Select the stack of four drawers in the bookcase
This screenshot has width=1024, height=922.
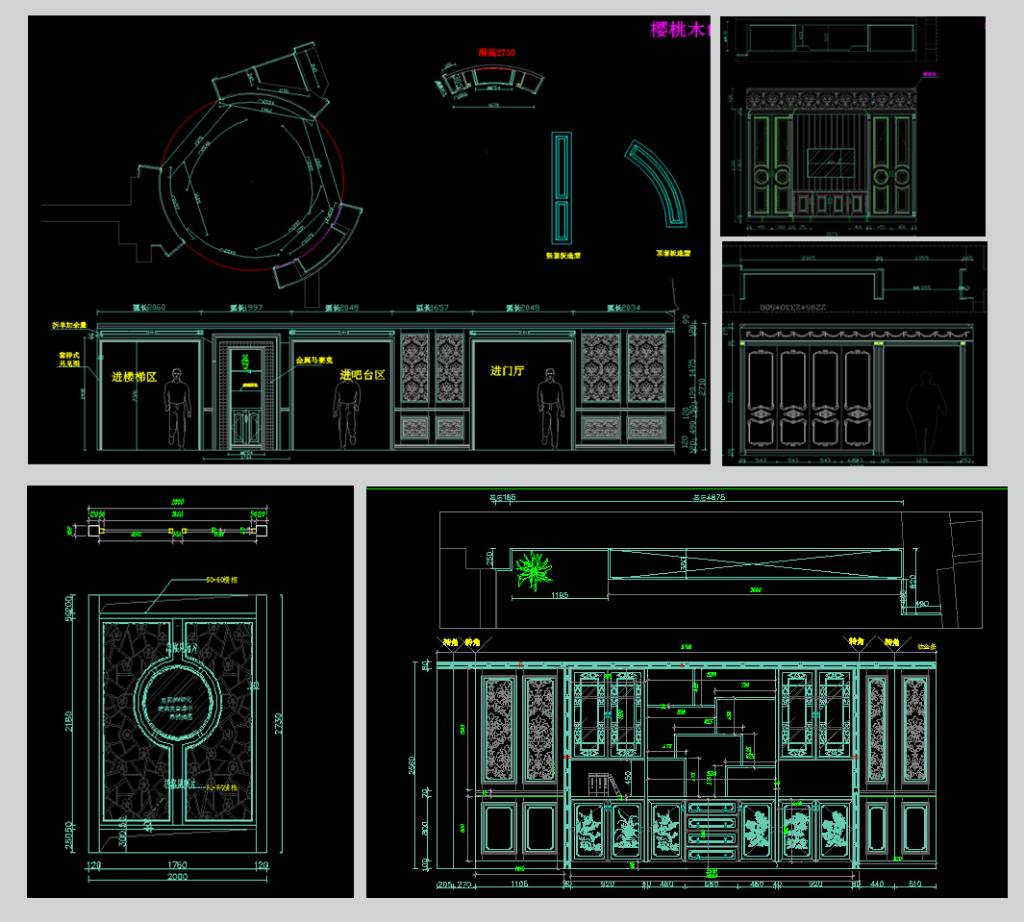(712, 829)
